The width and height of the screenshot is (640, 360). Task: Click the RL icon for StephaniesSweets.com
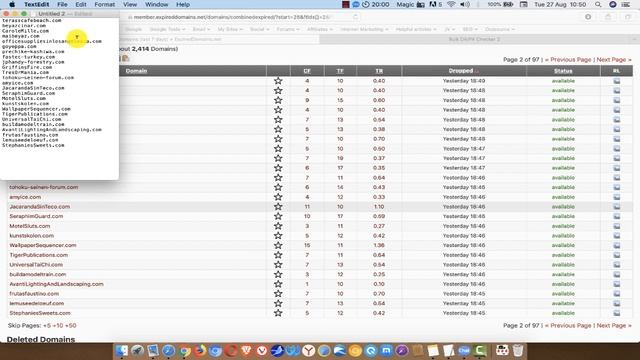616,313
